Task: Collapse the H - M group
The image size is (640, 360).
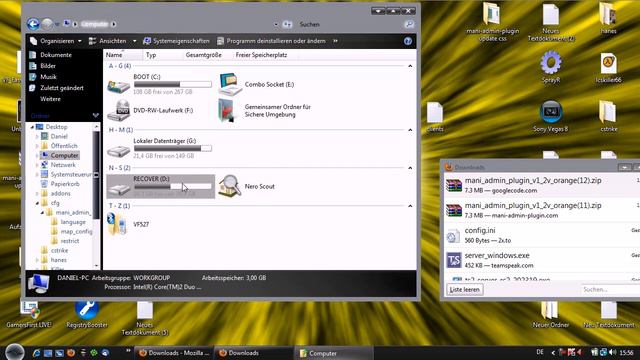Action: click(410, 130)
